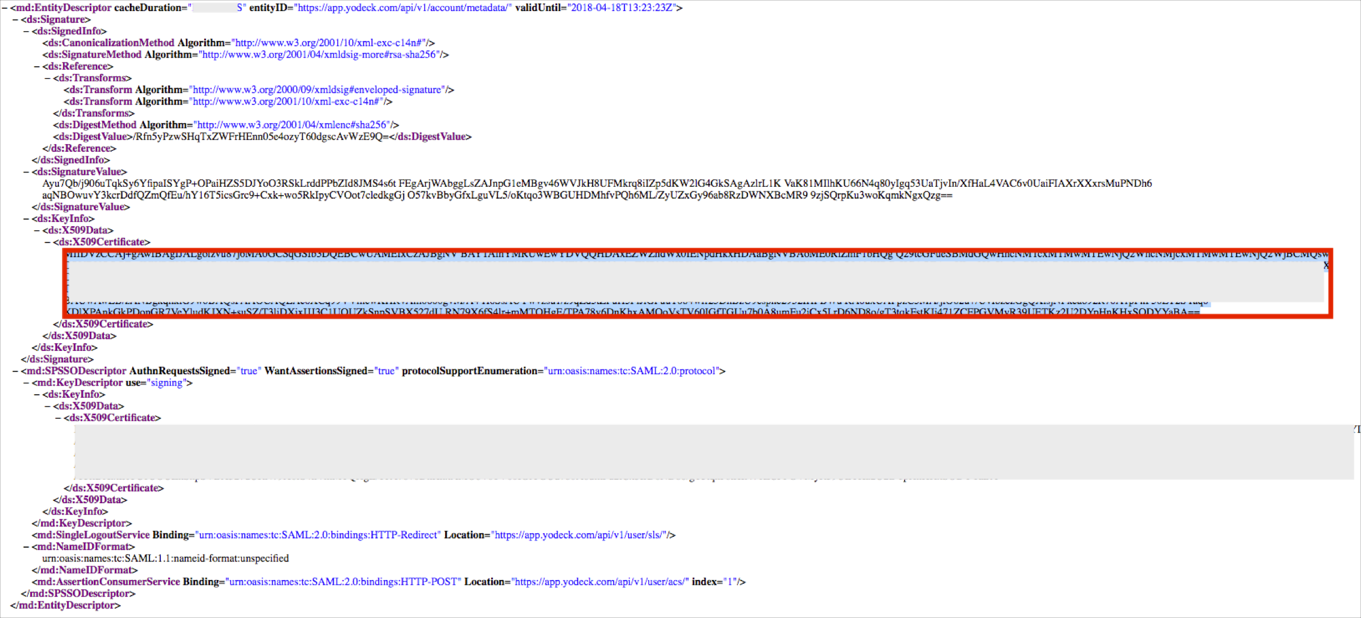Click the enveloped-signature Transform algorithm URL
Viewport: 1361px width, 618px height.
[318, 90]
